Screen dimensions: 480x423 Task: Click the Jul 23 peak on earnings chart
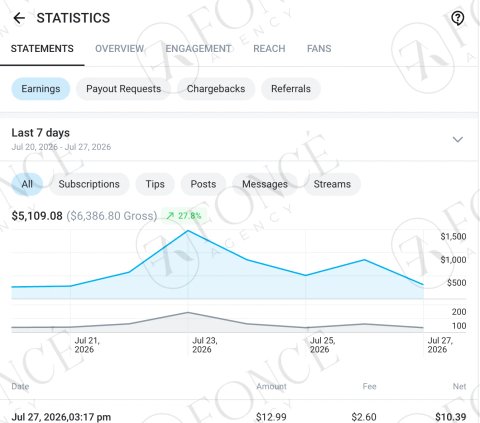[188, 230]
